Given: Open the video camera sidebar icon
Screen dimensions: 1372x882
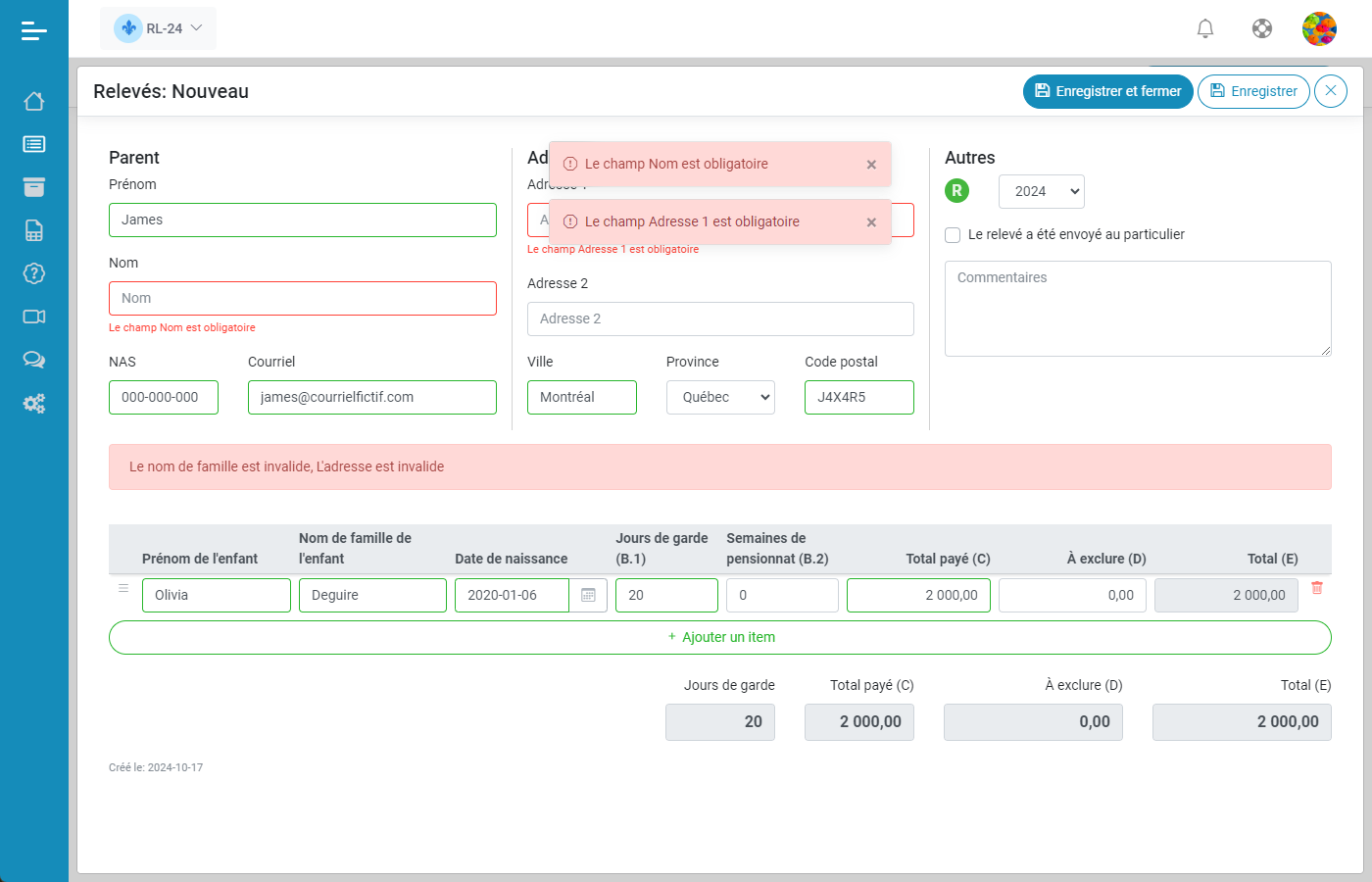Looking at the screenshot, I should pos(34,317).
